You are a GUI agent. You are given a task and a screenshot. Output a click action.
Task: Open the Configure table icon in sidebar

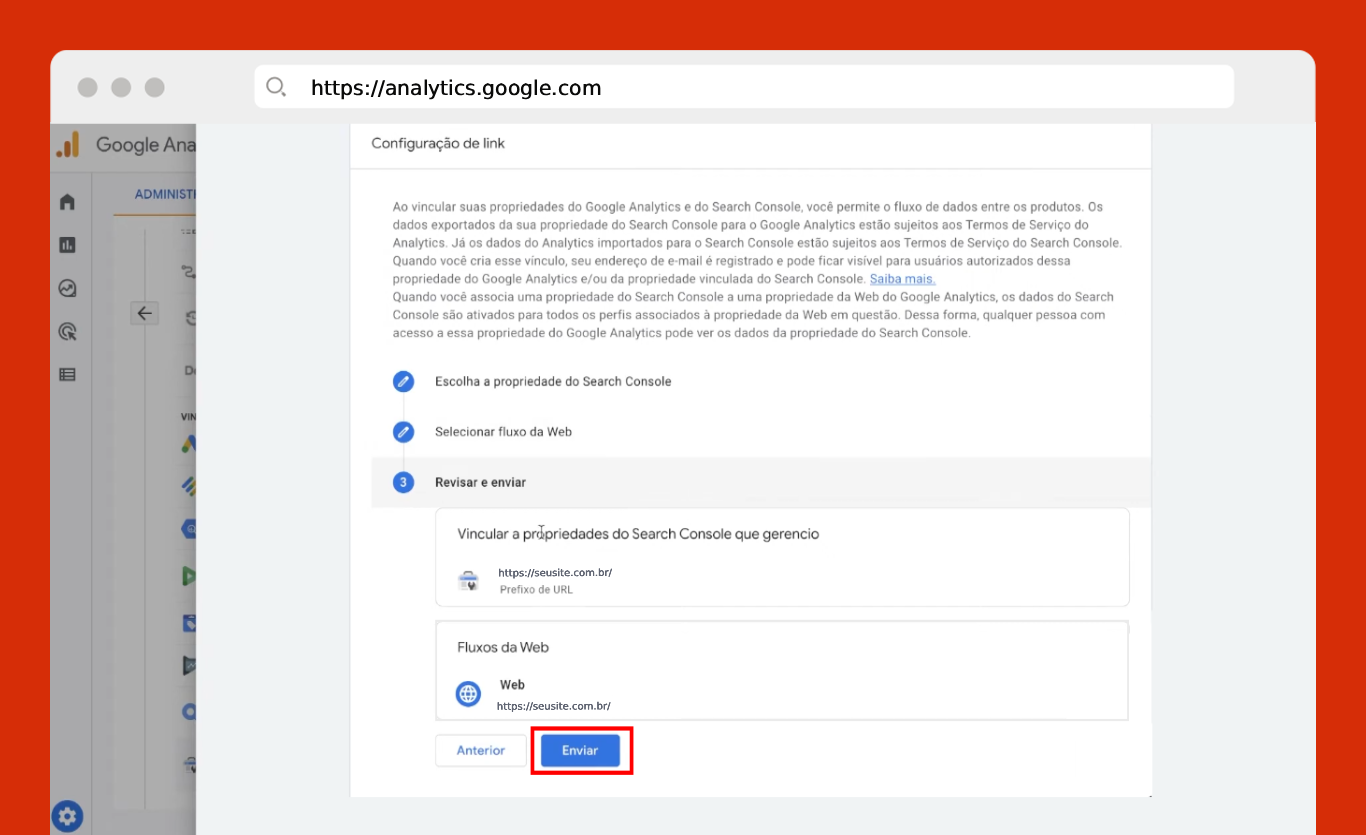coord(67,375)
